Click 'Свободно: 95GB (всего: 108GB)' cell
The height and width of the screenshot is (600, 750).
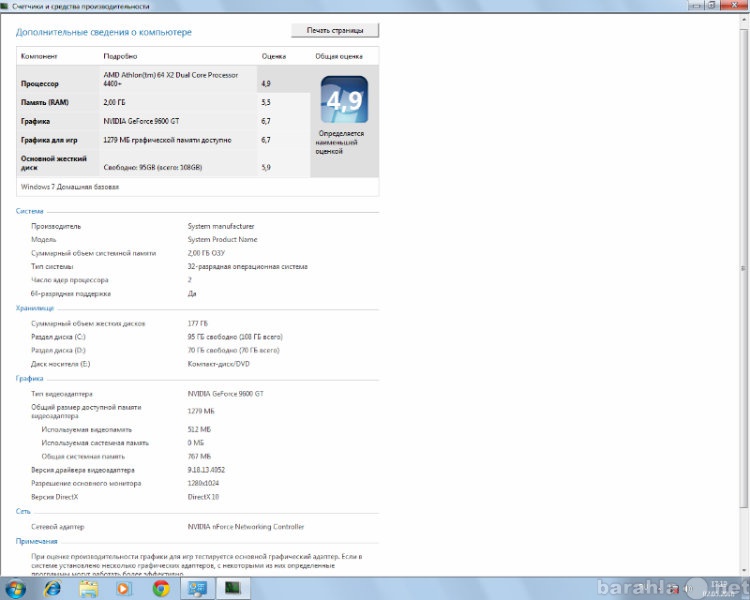153,167
